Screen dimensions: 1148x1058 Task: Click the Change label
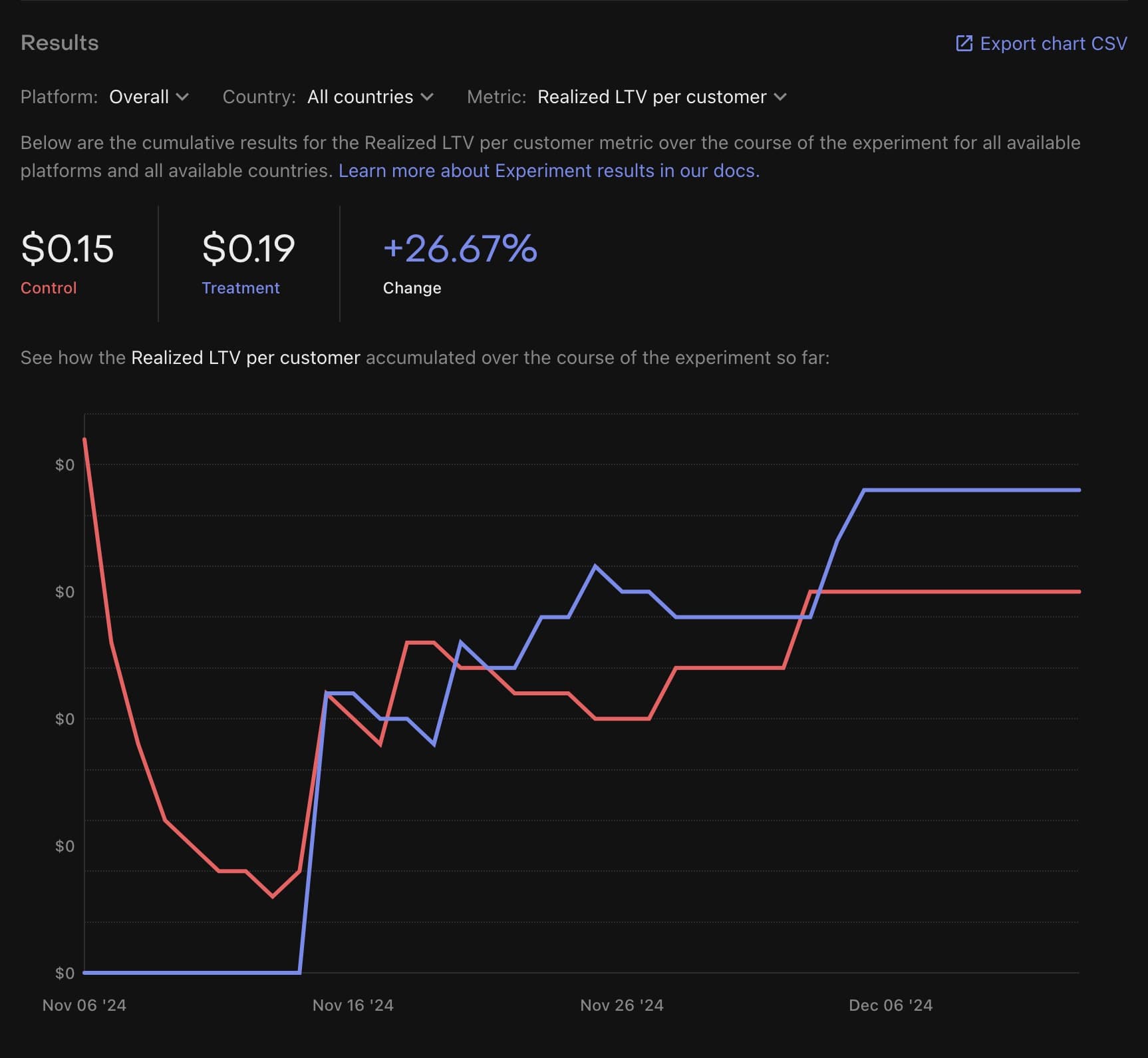tap(412, 288)
